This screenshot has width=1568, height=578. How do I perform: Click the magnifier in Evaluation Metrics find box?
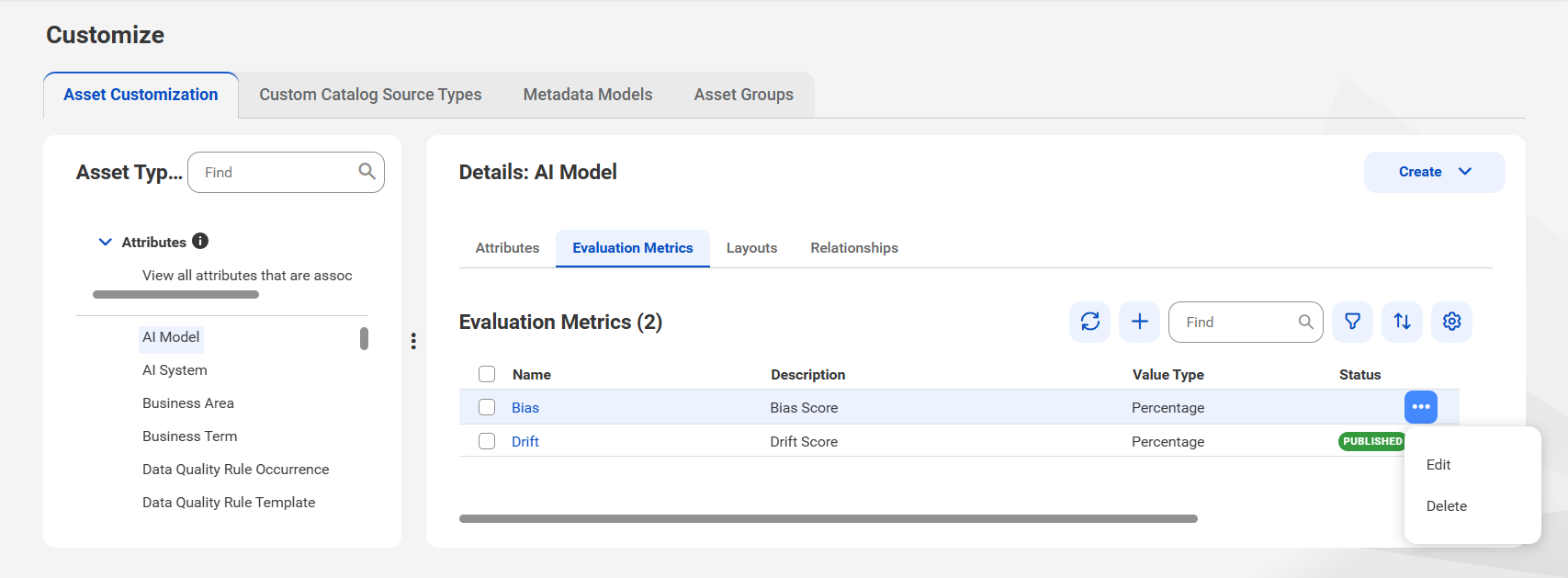point(1305,322)
